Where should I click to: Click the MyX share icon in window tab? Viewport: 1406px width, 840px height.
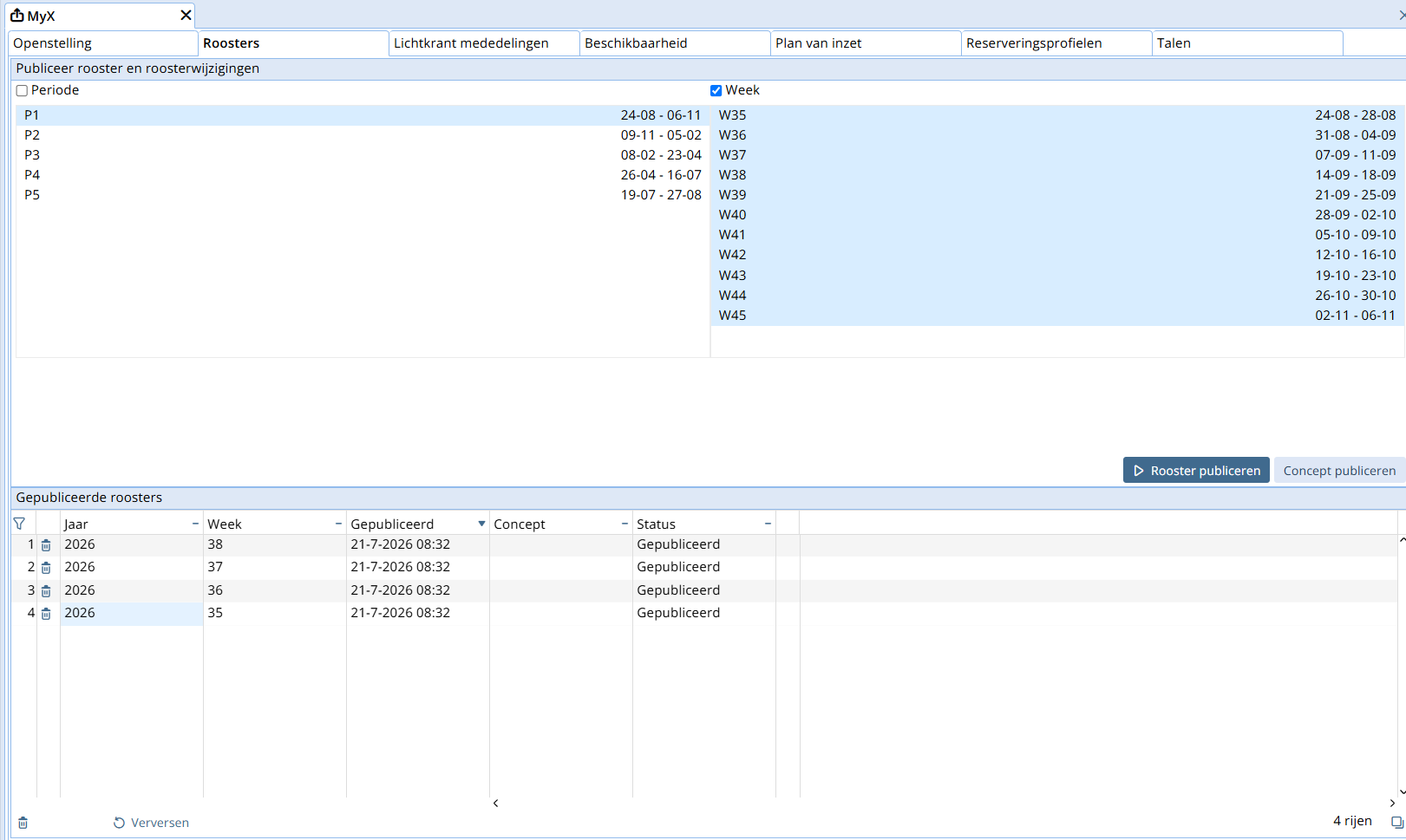pos(16,16)
